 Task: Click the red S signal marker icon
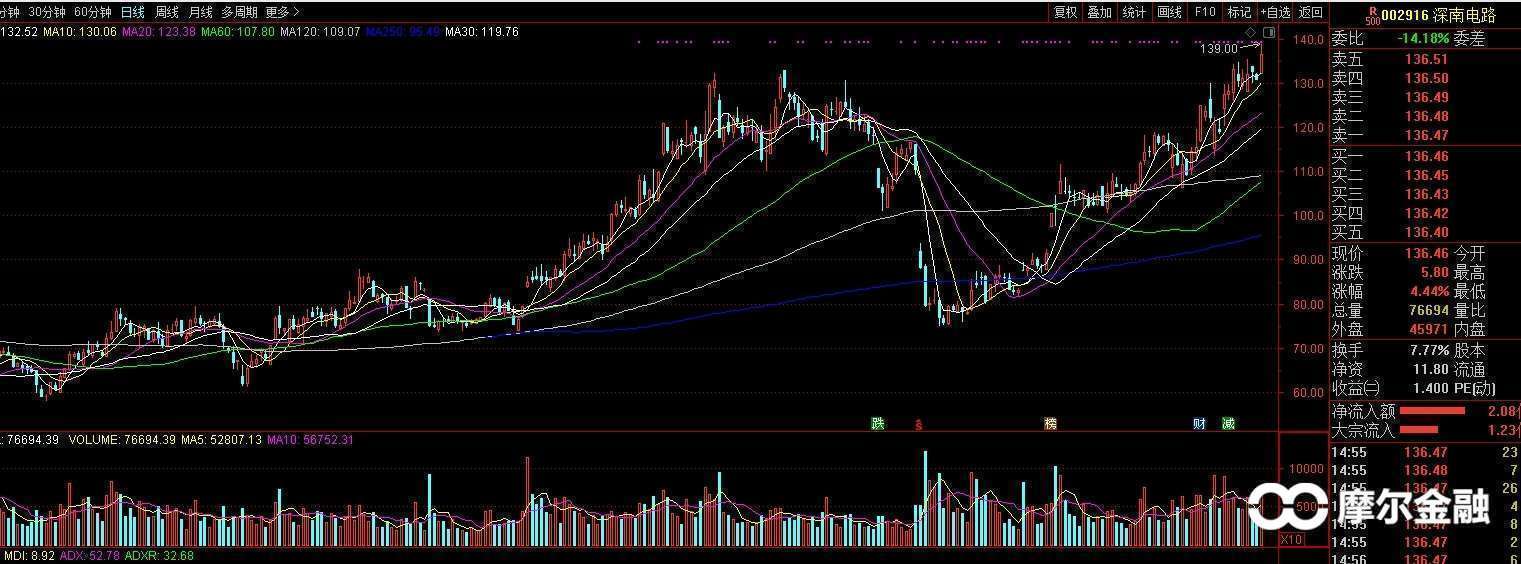tap(918, 424)
